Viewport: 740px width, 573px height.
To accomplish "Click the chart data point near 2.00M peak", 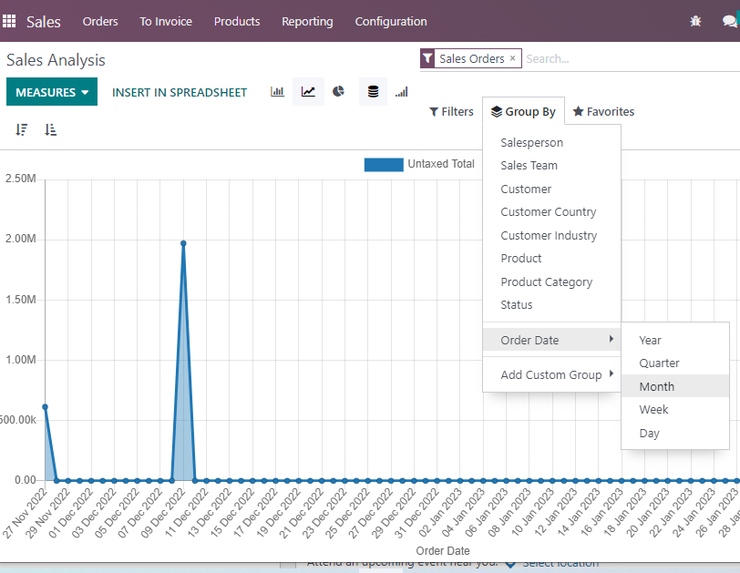I will click(183, 244).
